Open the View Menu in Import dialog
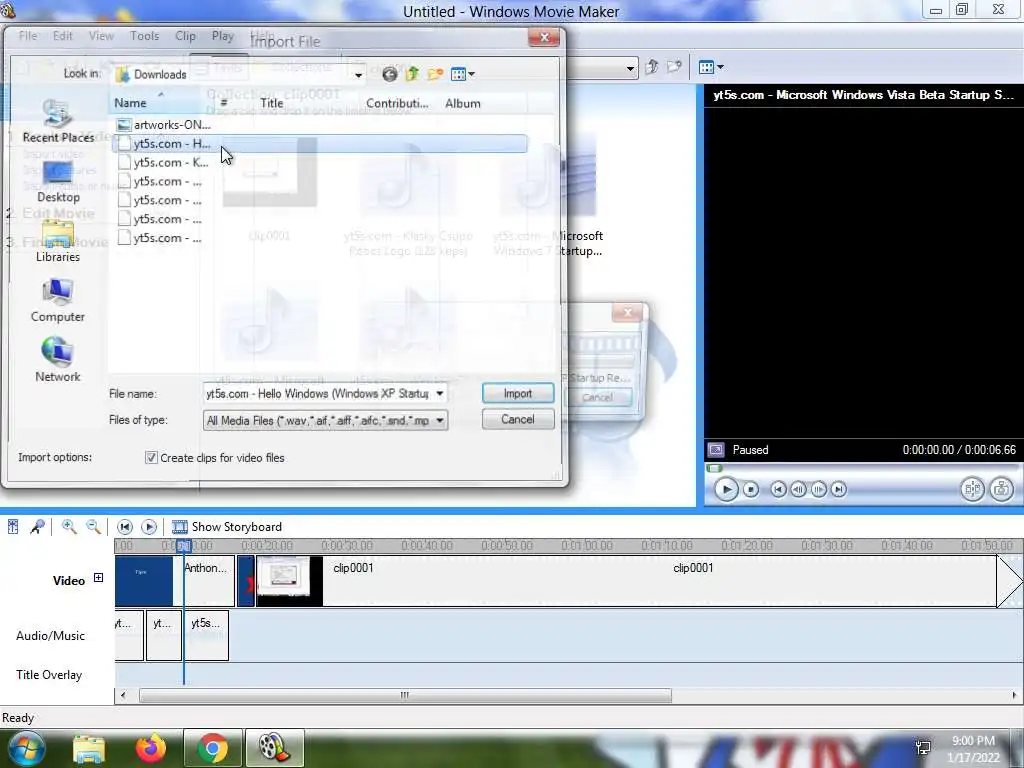Image resolution: width=1024 pixels, height=768 pixels. click(462, 74)
